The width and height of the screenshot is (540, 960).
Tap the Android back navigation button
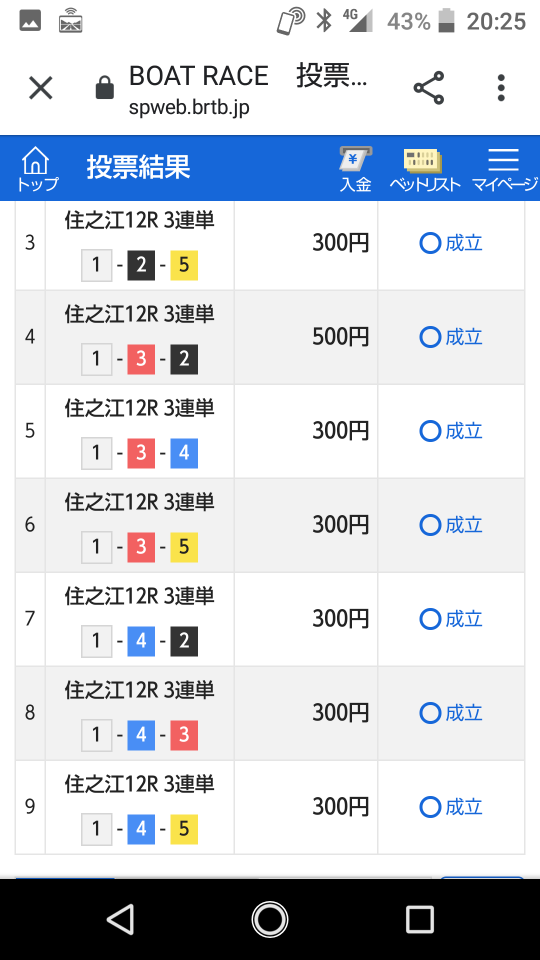(x=121, y=919)
